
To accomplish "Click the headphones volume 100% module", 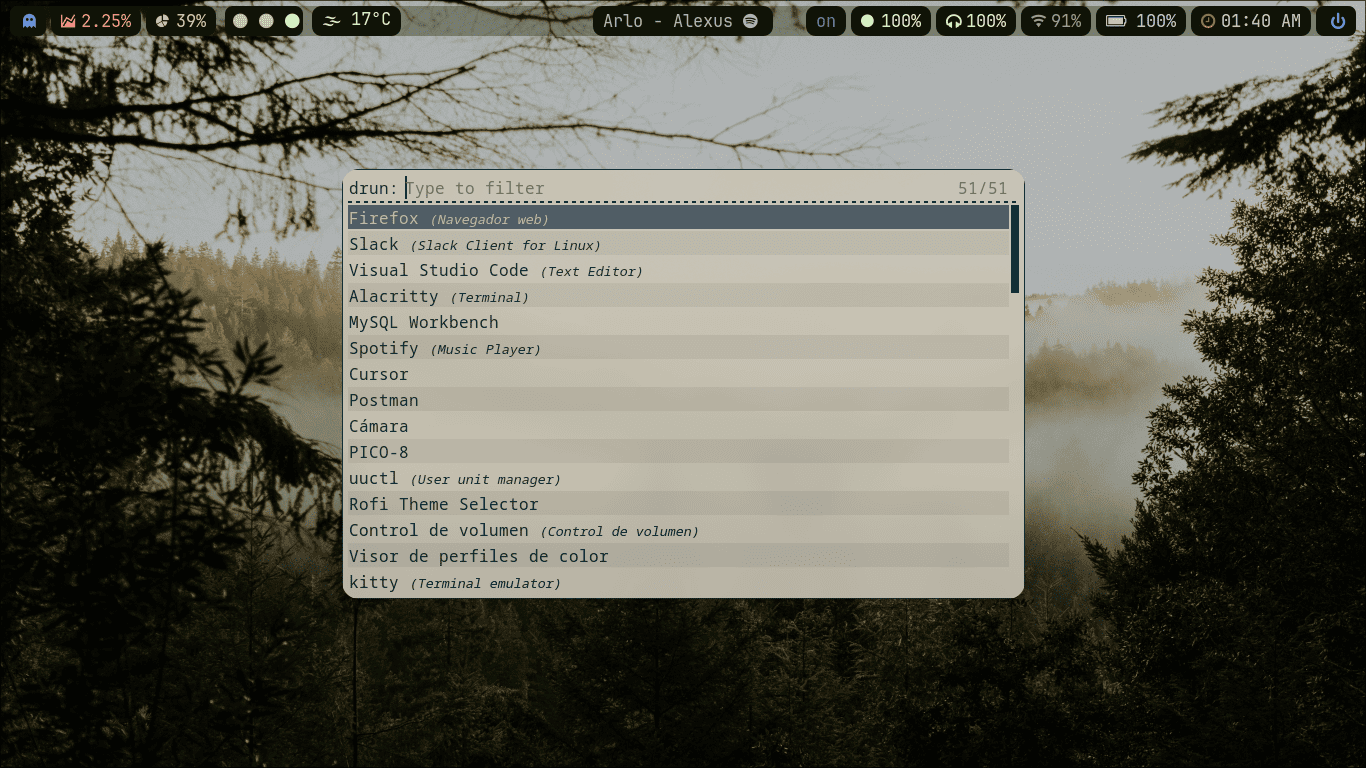I will pos(976,21).
